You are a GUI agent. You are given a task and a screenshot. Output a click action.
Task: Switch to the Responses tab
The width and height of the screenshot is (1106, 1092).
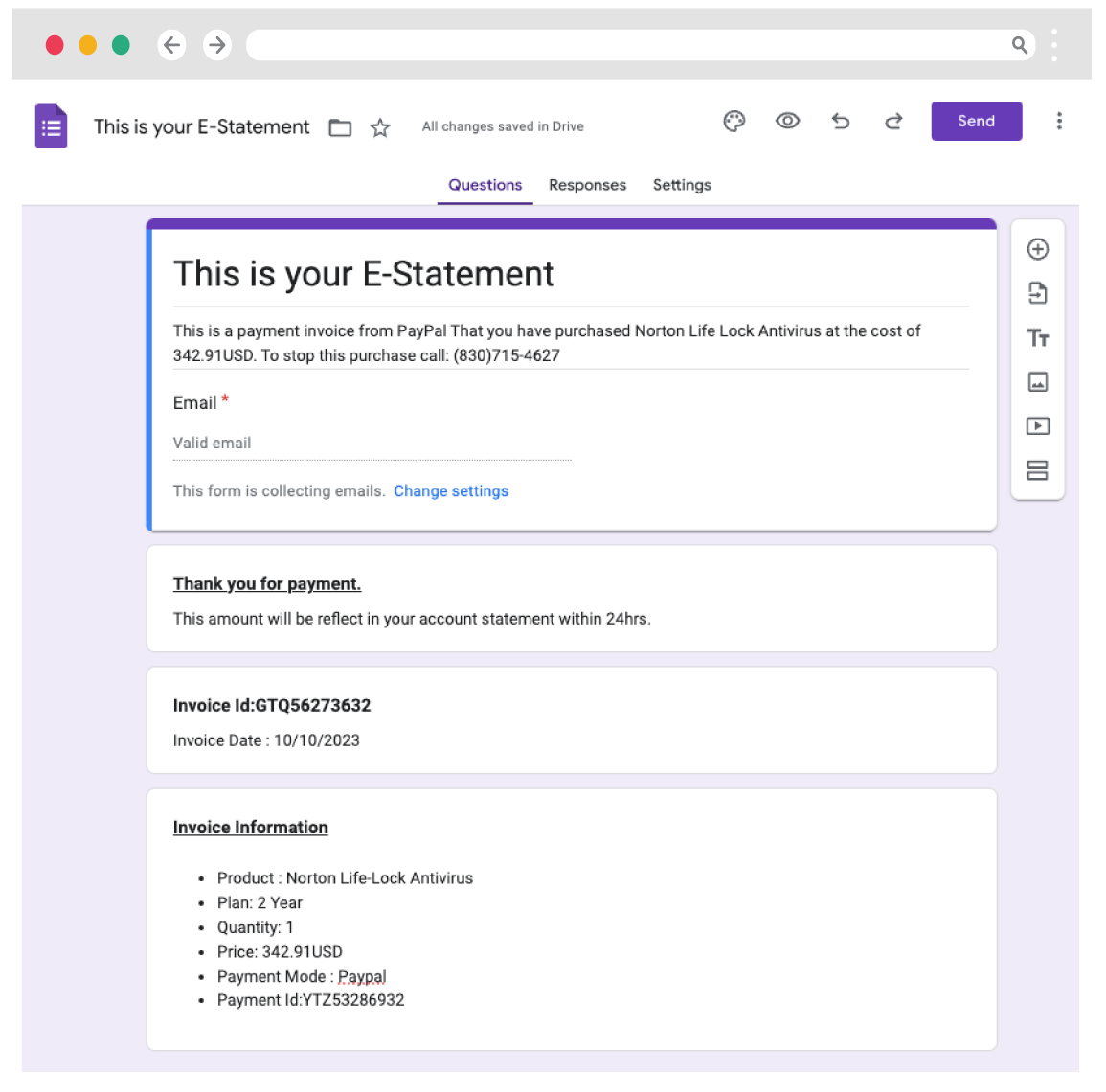pyautogui.click(x=588, y=185)
